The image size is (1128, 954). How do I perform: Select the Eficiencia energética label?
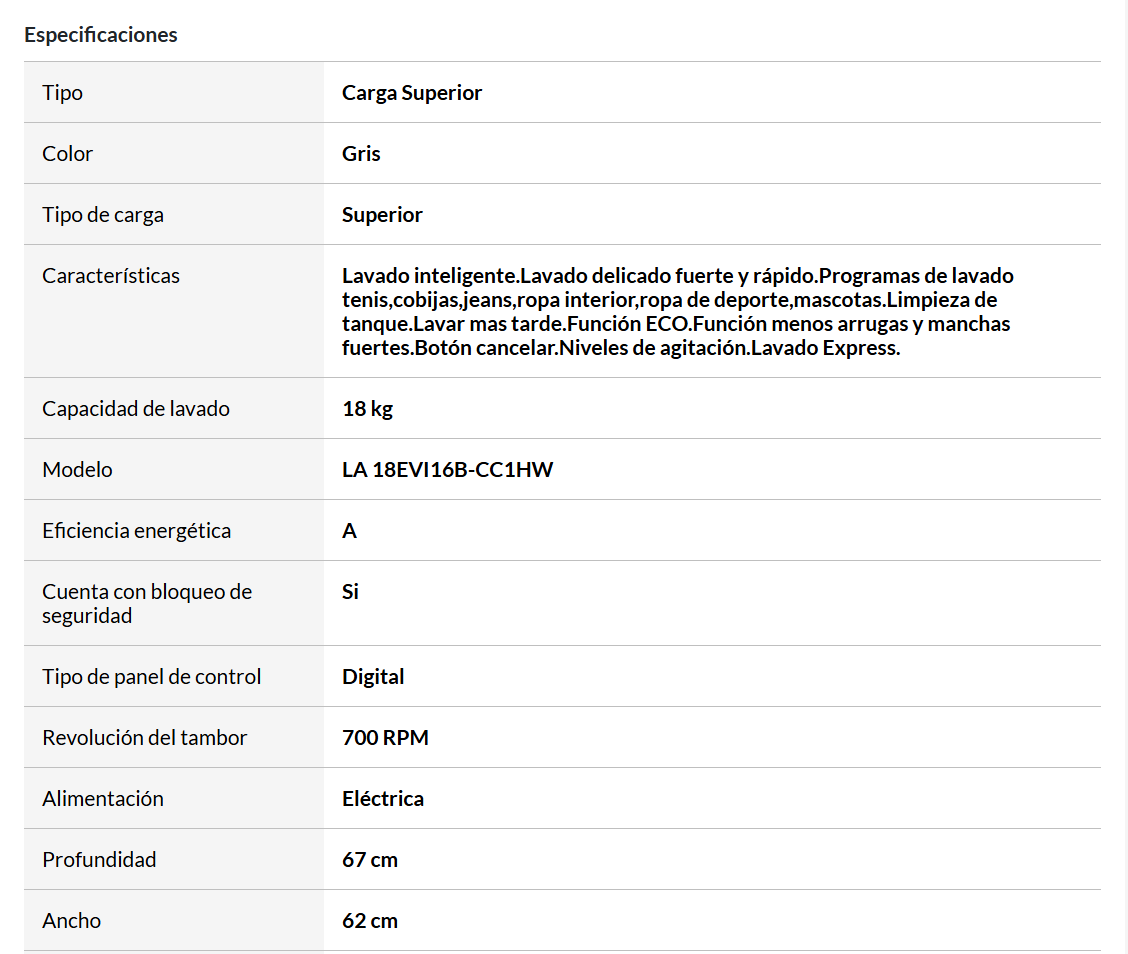136,531
